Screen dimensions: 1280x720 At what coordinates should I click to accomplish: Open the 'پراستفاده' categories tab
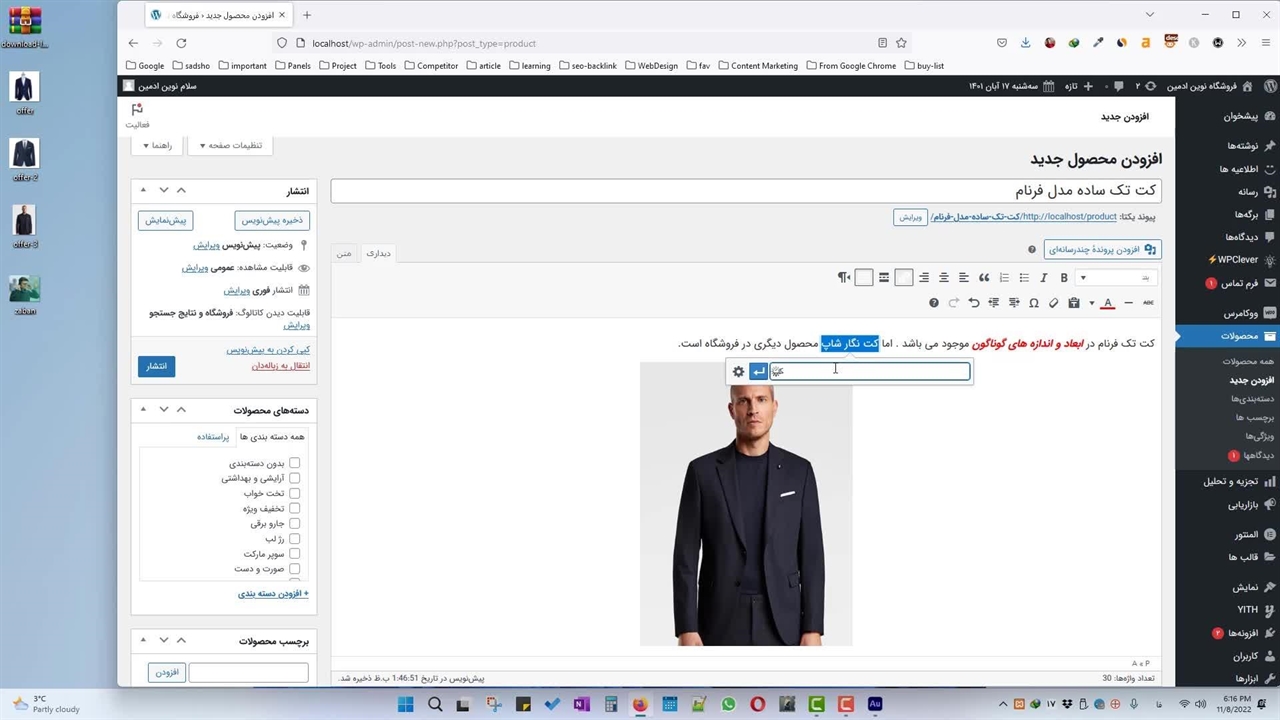click(x=212, y=437)
